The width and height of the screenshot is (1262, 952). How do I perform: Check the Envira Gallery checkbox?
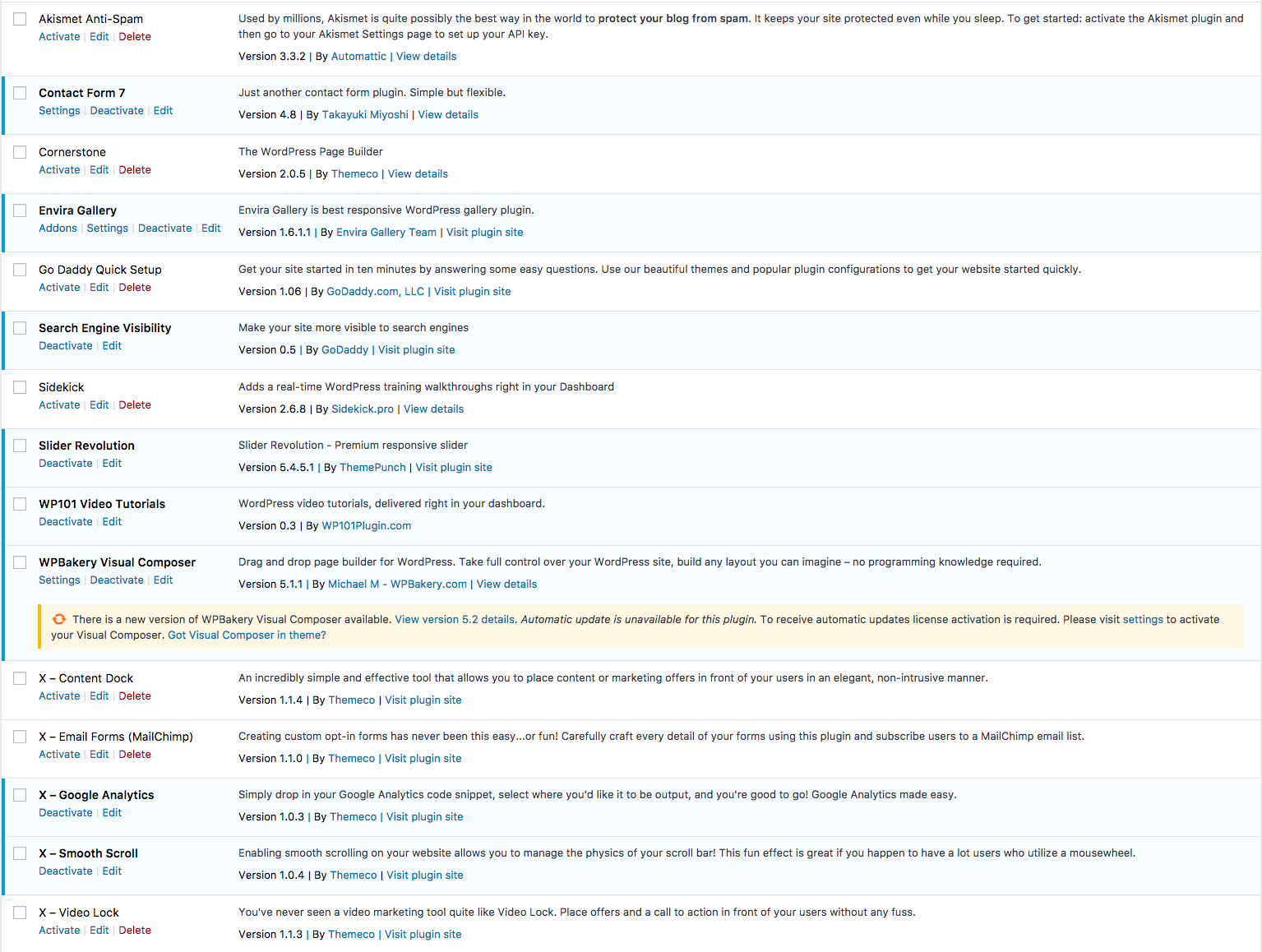coord(20,210)
